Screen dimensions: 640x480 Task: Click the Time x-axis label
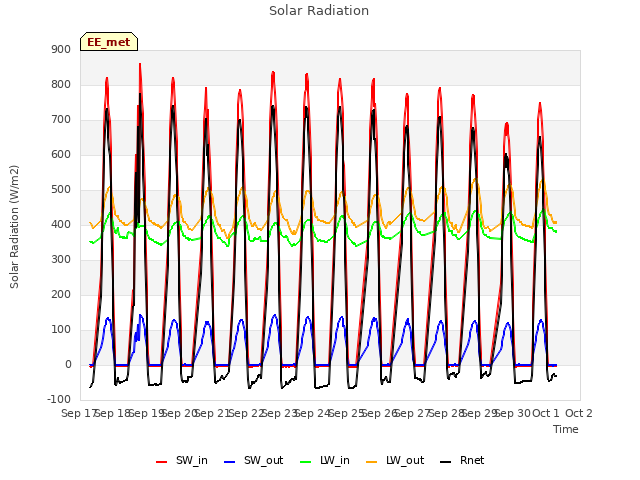[x=566, y=429]
